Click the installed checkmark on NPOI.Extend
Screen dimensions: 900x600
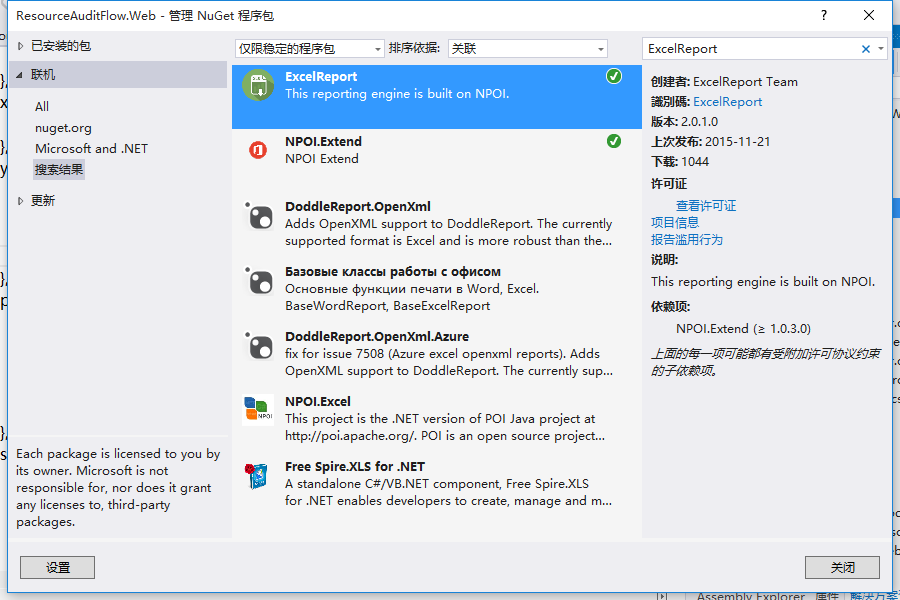click(x=614, y=141)
